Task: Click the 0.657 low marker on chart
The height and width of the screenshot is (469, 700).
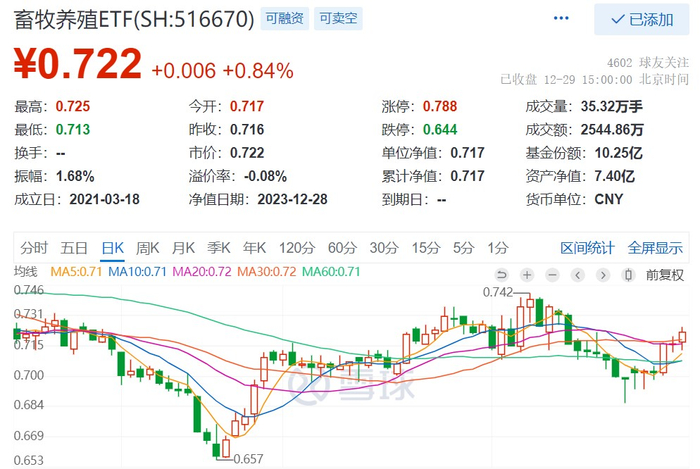Action: coord(249,459)
